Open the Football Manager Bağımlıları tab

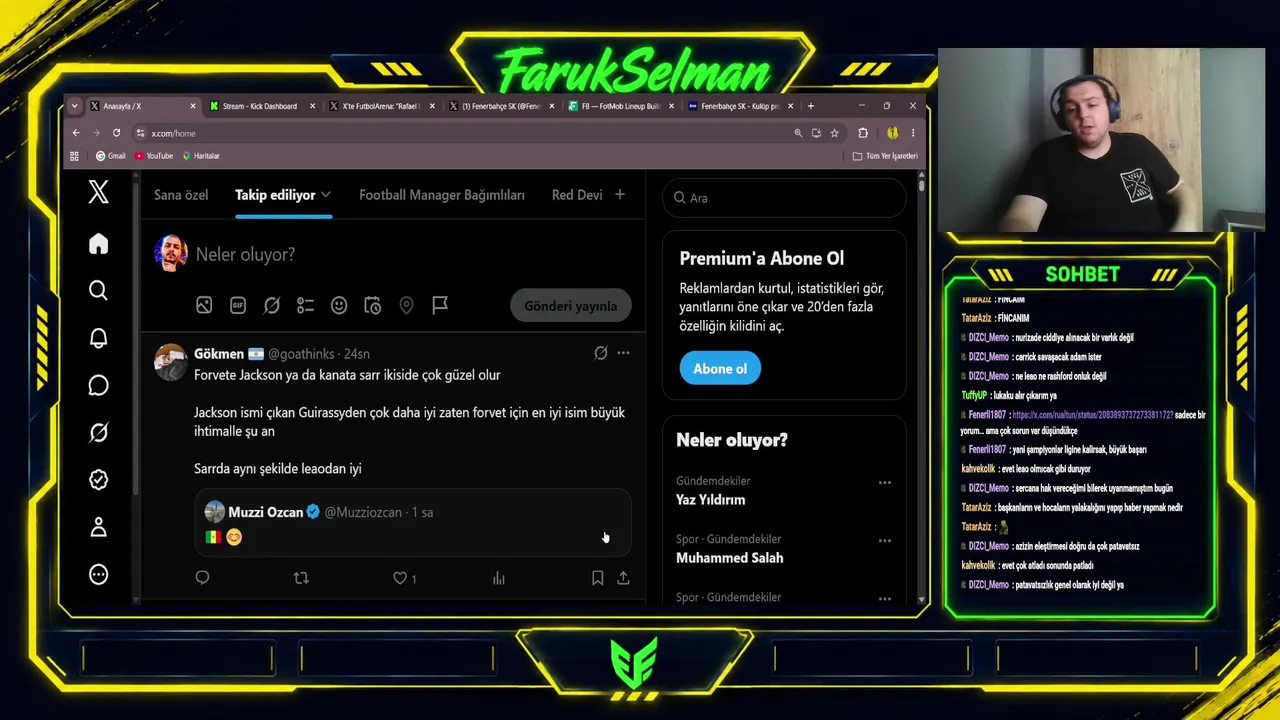[442, 195]
